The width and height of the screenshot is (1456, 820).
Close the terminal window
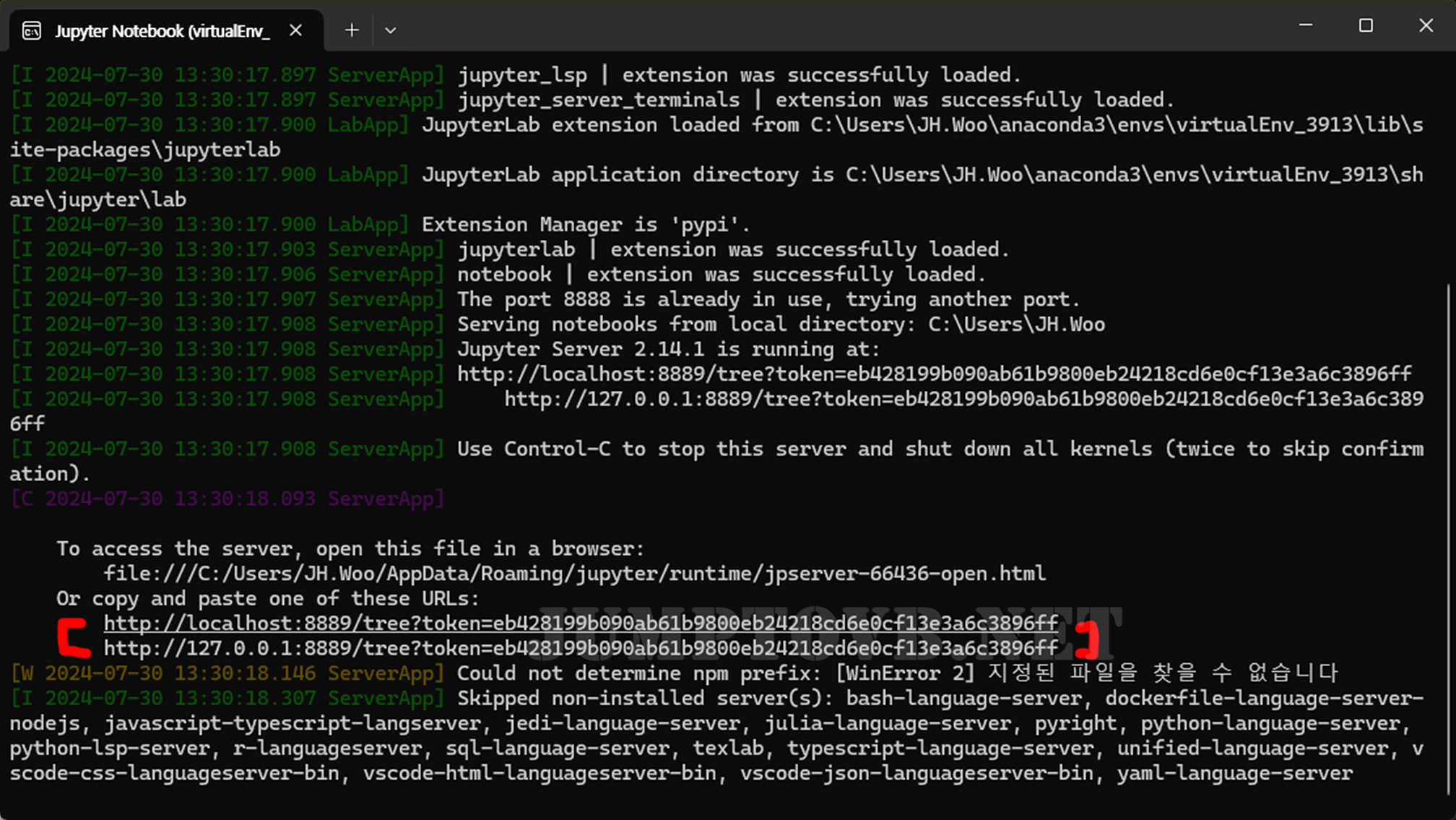coord(1426,25)
